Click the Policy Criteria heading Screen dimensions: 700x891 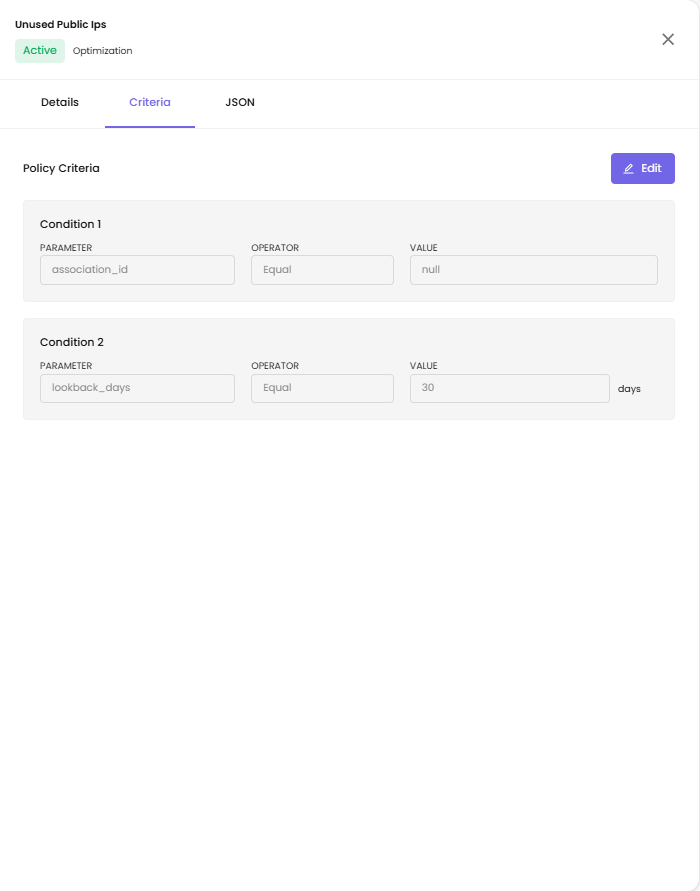[x=61, y=168]
